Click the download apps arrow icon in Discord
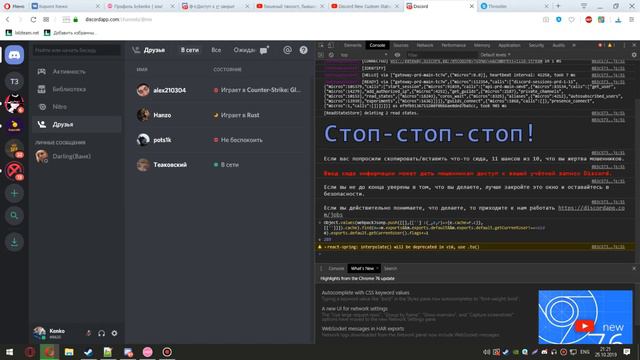Viewport: 640px width, 360px height. (14, 242)
